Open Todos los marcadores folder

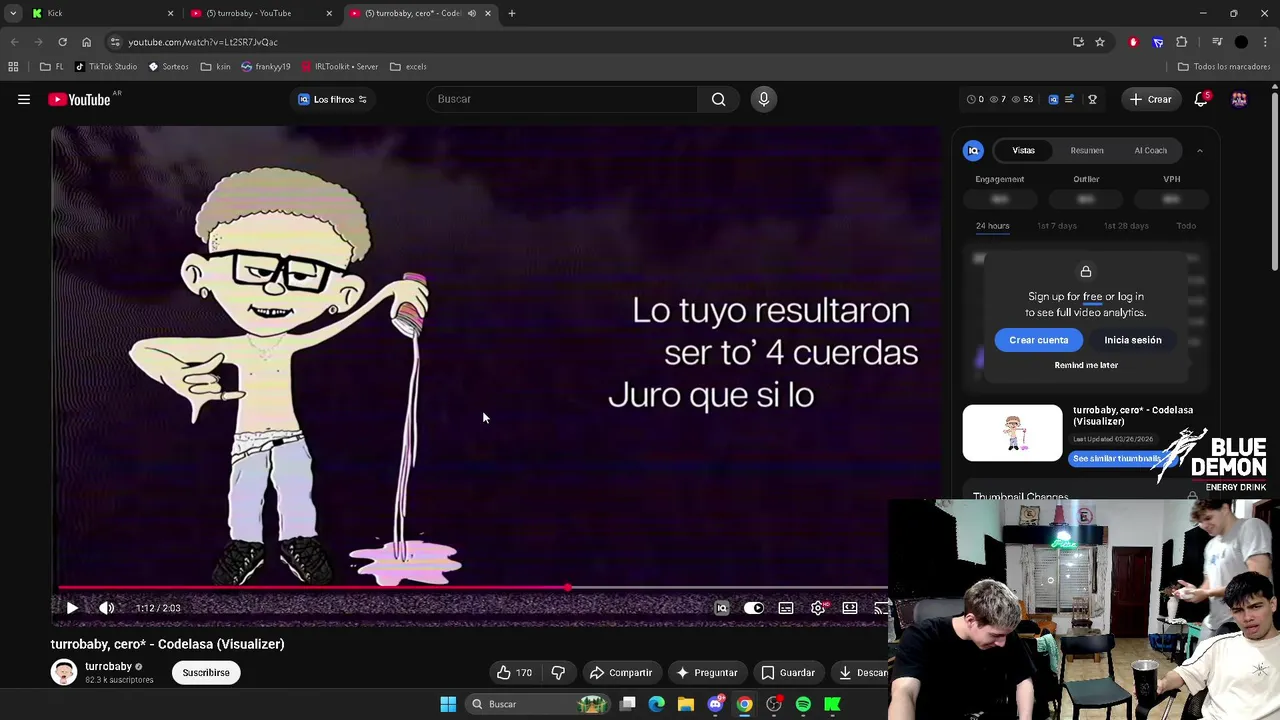pos(1223,66)
